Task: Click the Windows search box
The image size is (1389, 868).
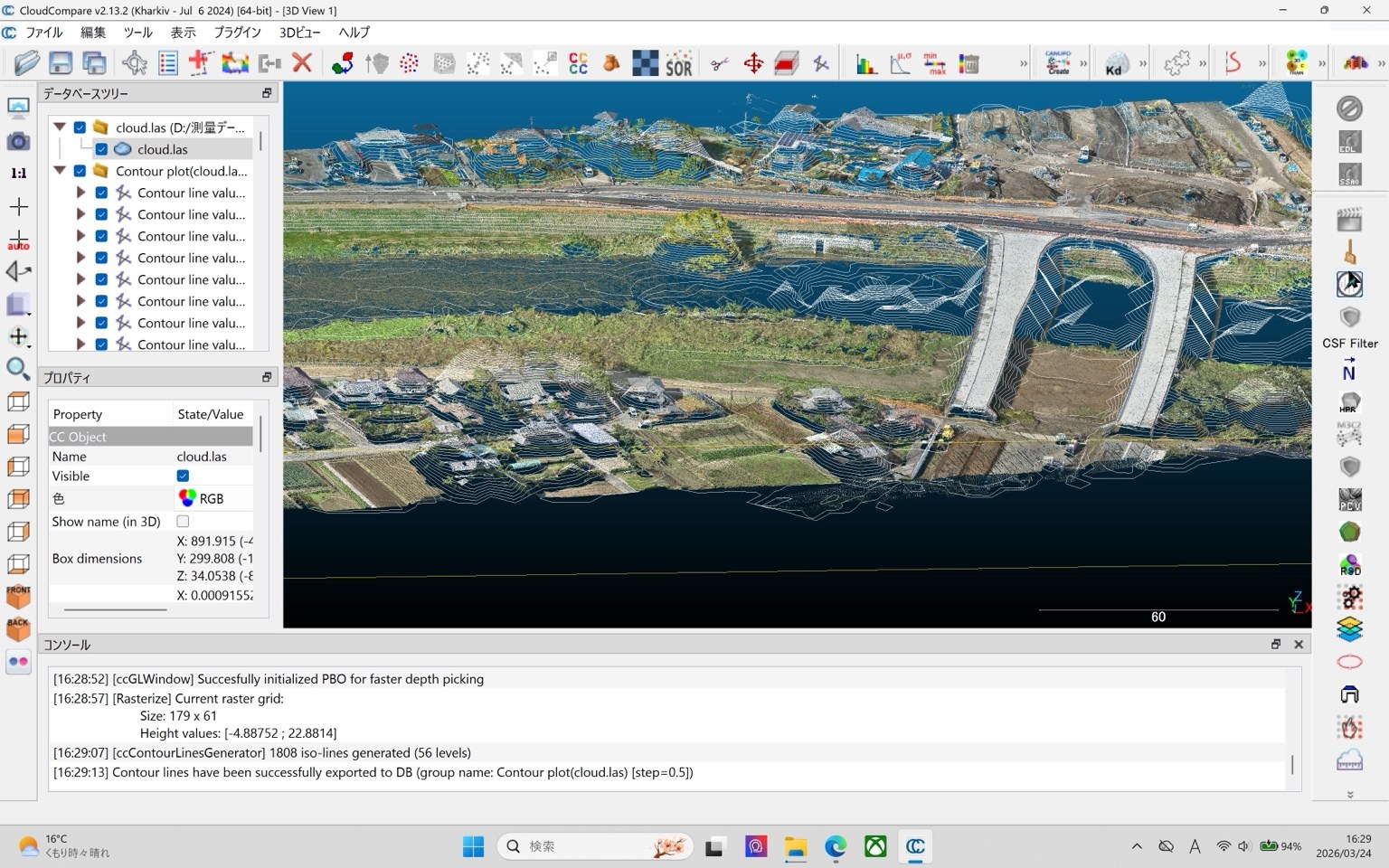Action: click(595, 846)
